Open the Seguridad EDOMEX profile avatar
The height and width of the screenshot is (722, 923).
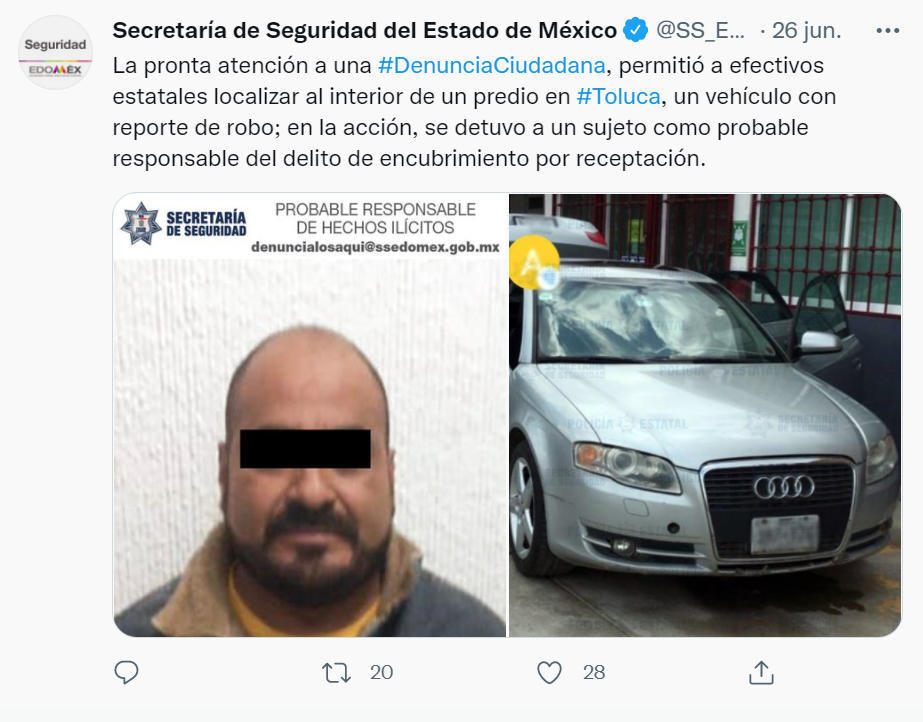pos(55,52)
